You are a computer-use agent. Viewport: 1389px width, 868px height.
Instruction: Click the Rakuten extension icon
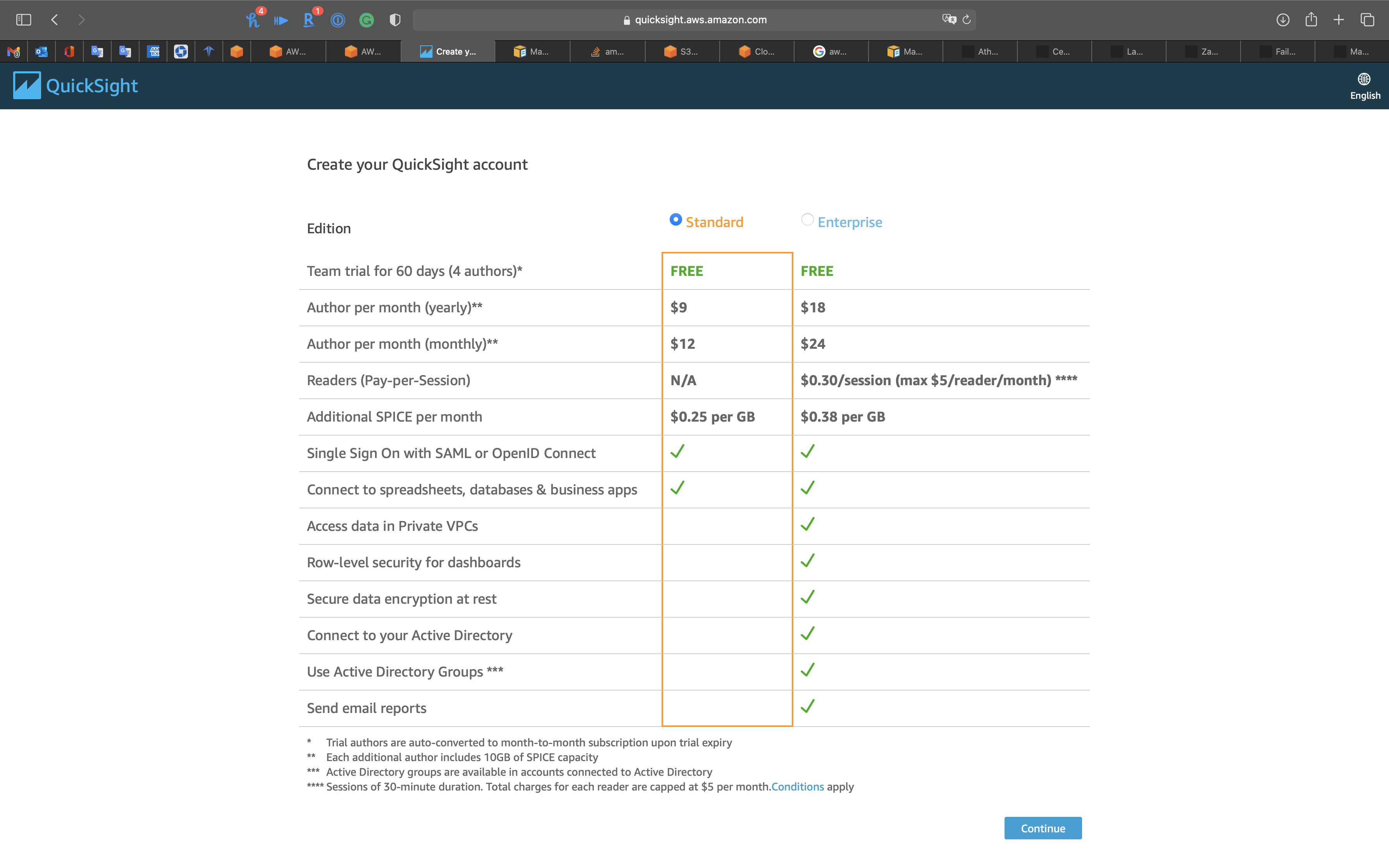(x=309, y=20)
